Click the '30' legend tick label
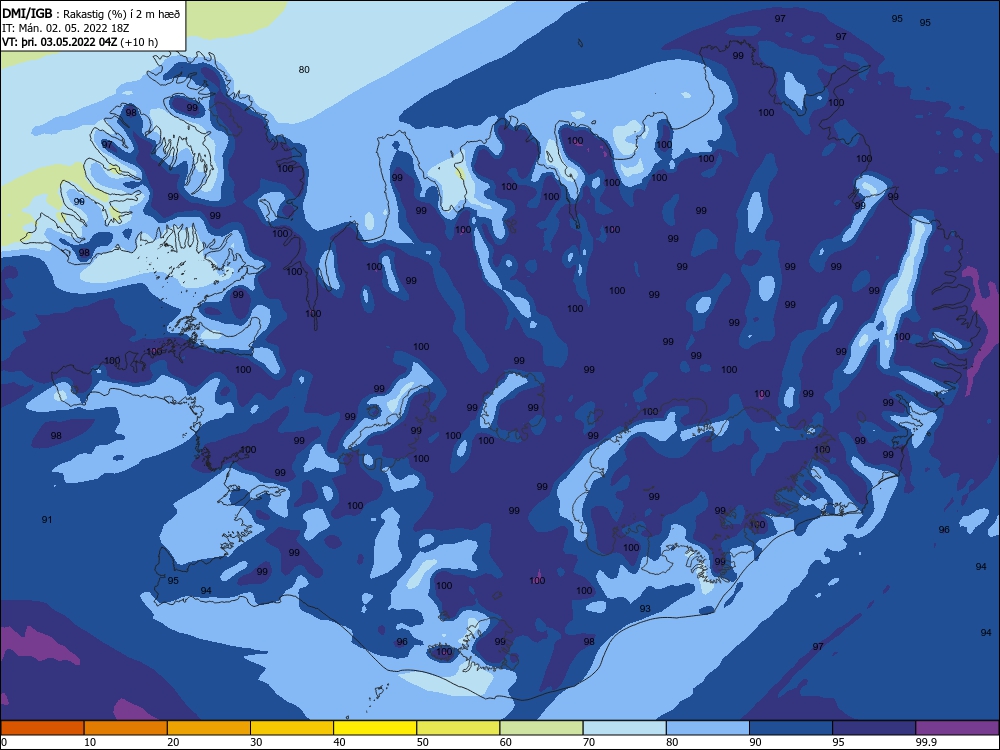This screenshot has width=1000, height=750. click(x=256, y=742)
